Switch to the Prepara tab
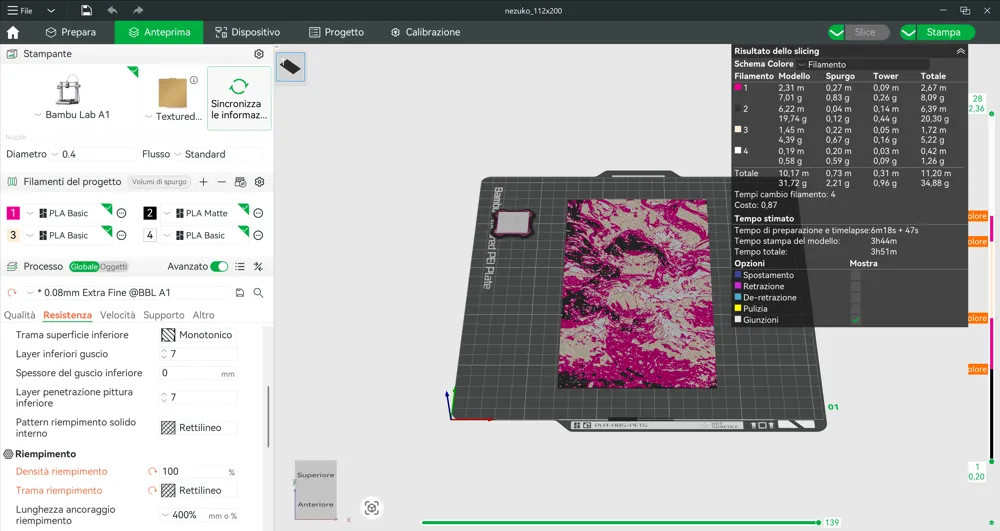 click(71, 33)
